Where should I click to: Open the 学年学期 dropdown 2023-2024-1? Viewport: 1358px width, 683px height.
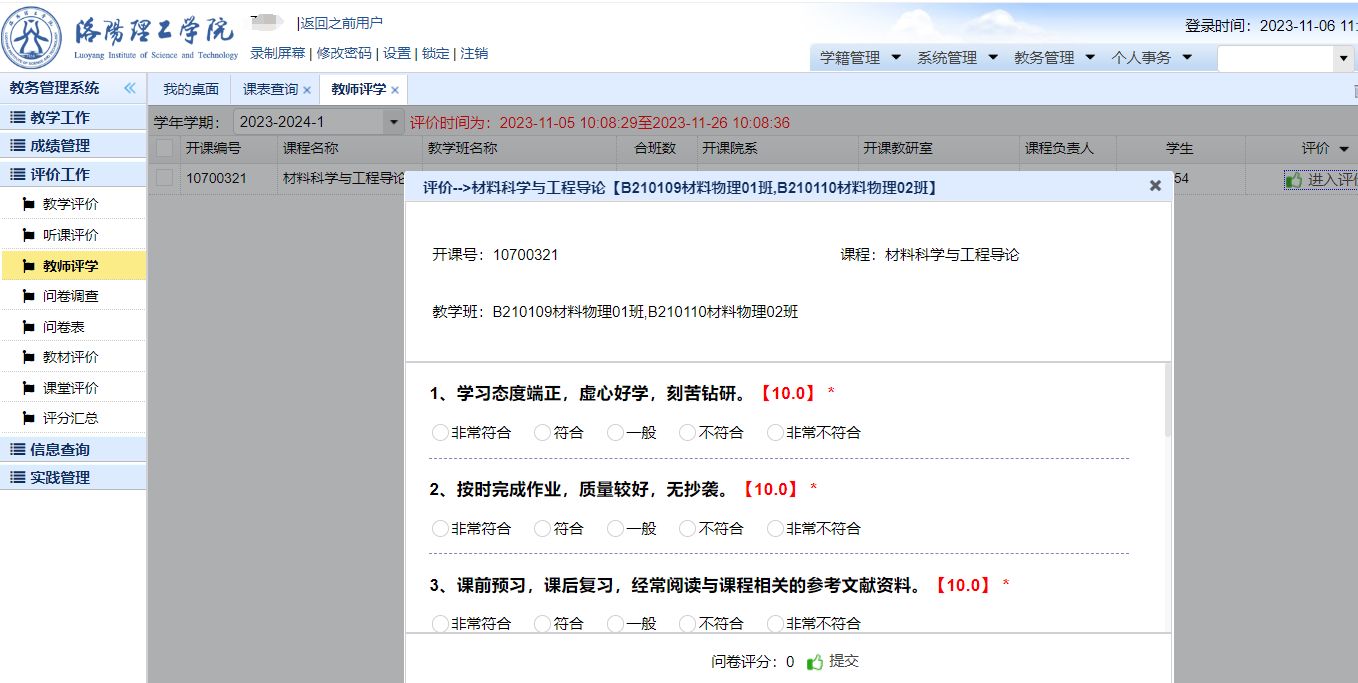tap(393, 122)
